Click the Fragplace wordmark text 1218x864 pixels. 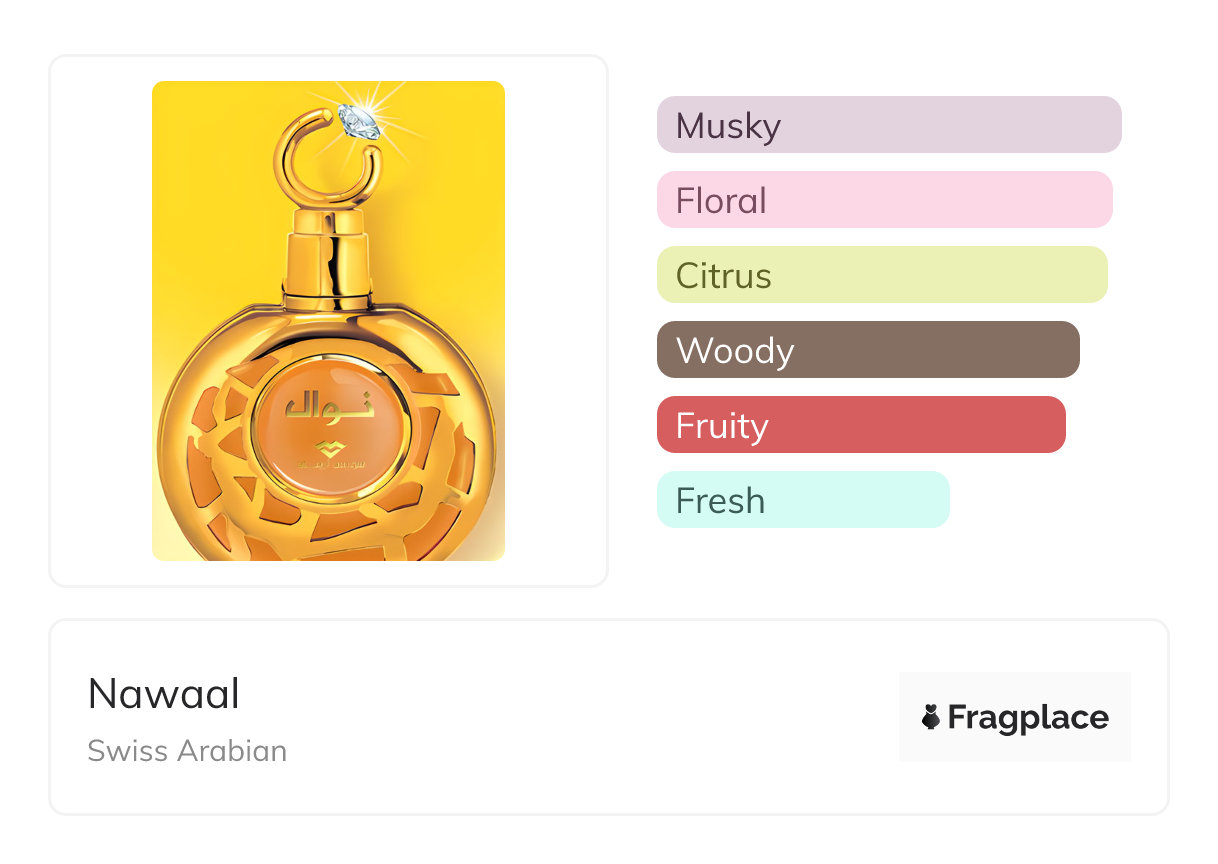click(1028, 717)
